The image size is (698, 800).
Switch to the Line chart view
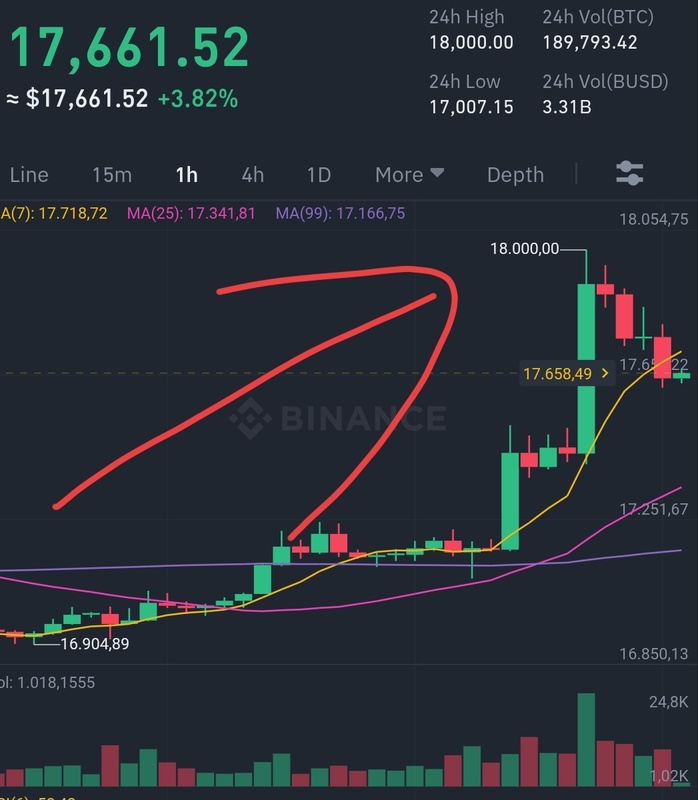tap(29, 175)
